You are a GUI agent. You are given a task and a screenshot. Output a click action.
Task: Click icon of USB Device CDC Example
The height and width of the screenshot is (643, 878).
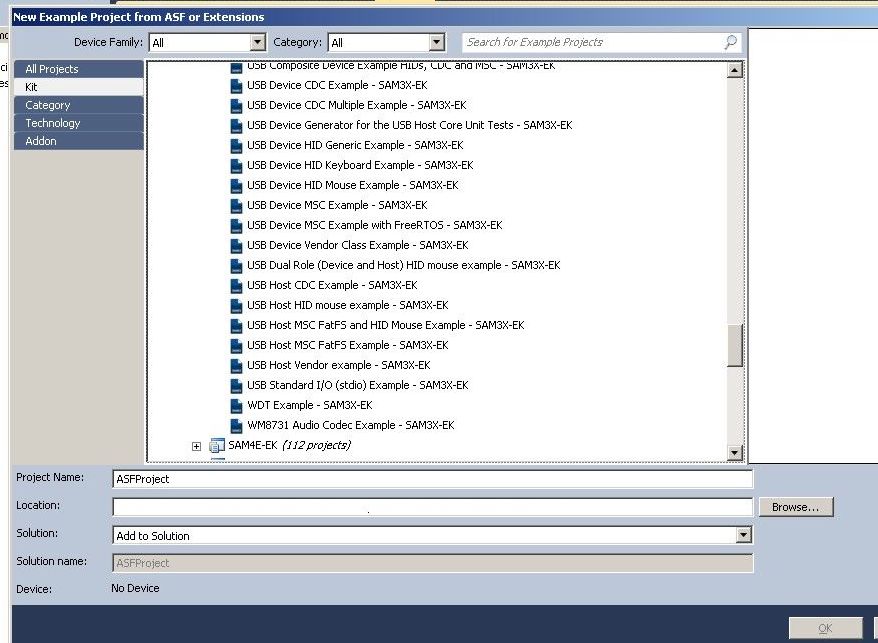tap(236, 86)
